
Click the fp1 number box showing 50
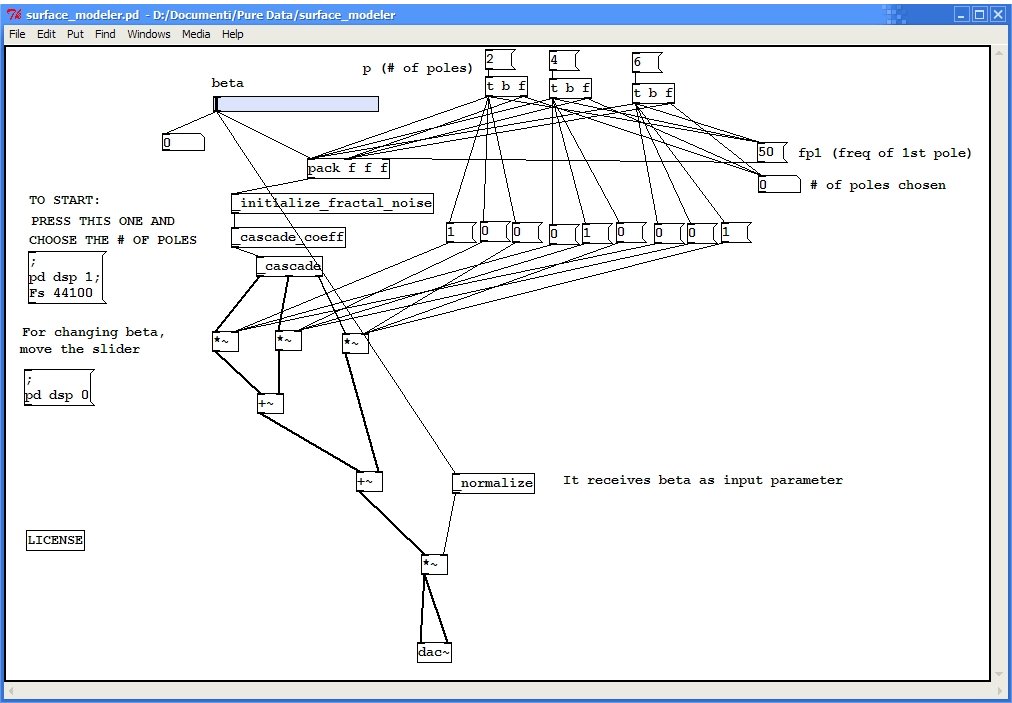(772, 152)
